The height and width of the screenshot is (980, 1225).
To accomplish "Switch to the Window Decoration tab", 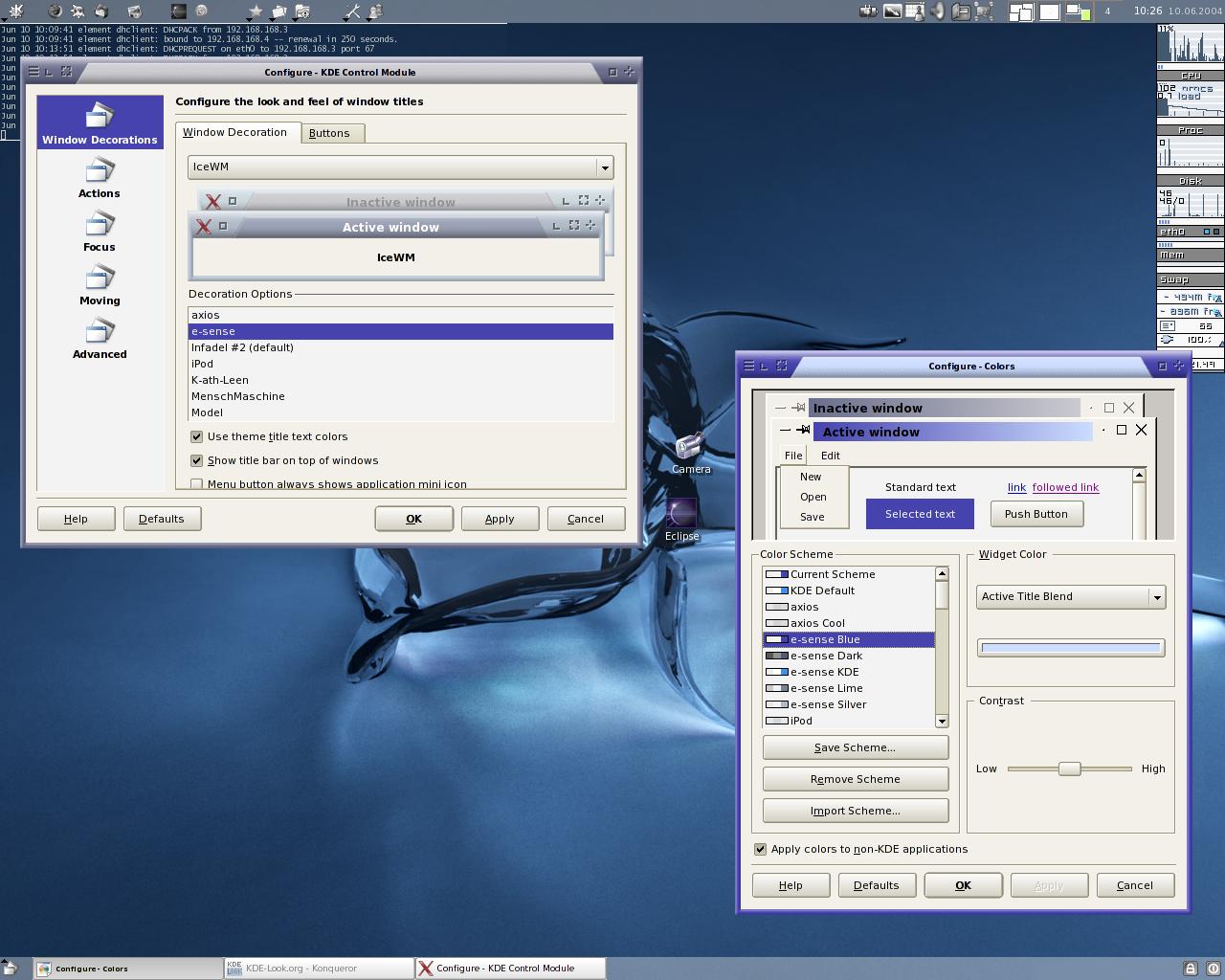I will point(235,132).
